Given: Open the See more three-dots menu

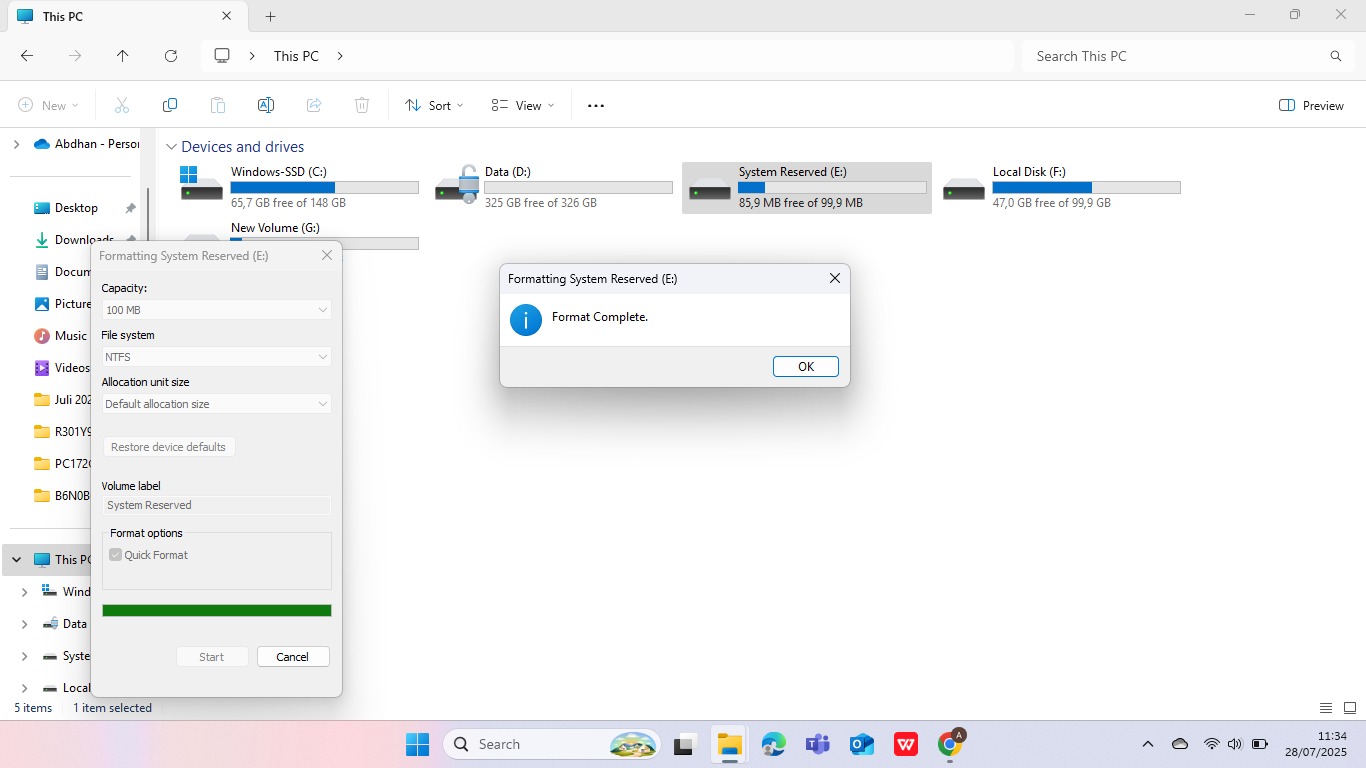Looking at the screenshot, I should (x=596, y=106).
